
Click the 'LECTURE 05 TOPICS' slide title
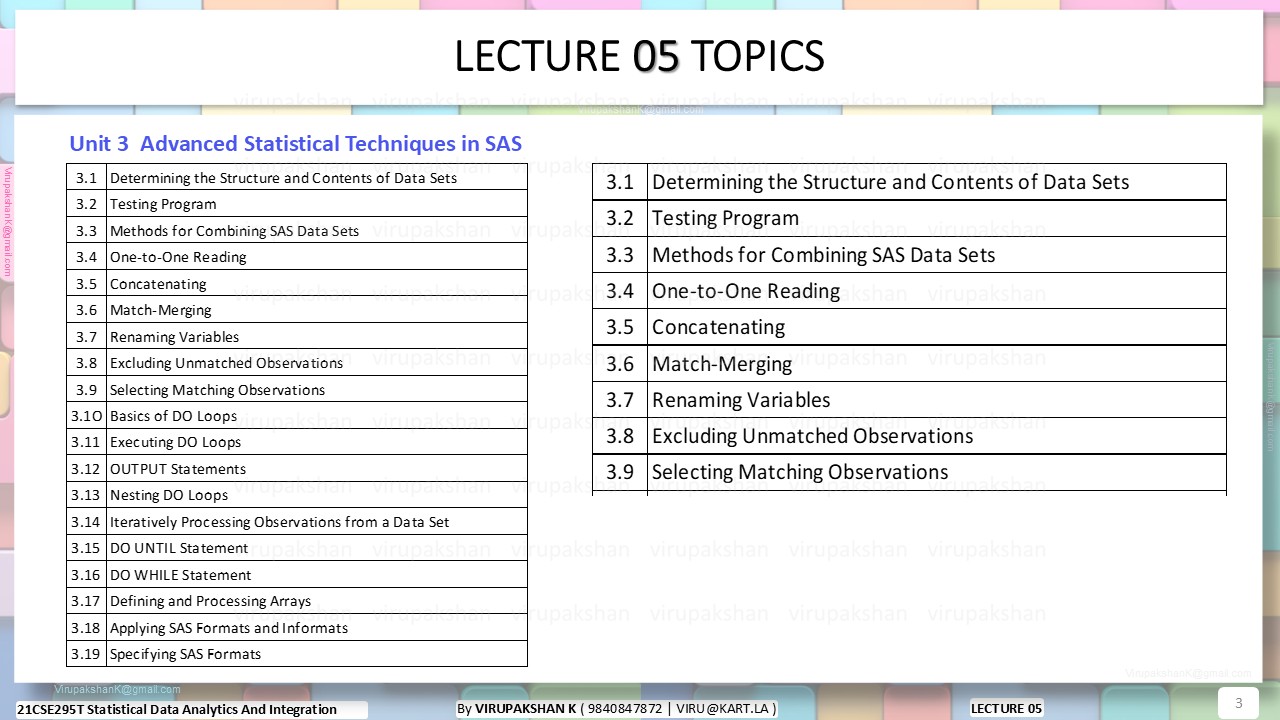click(639, 57)
